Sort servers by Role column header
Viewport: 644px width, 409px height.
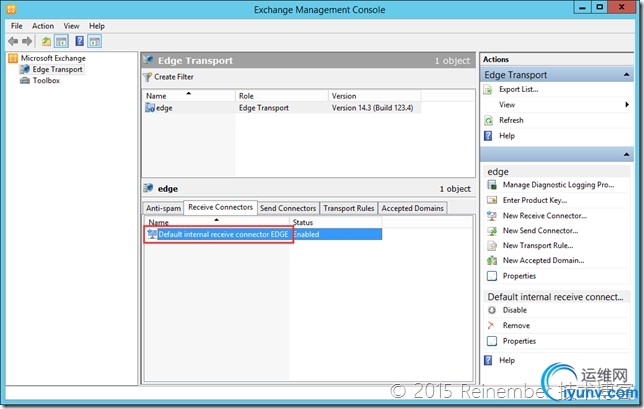pos(282,96)
